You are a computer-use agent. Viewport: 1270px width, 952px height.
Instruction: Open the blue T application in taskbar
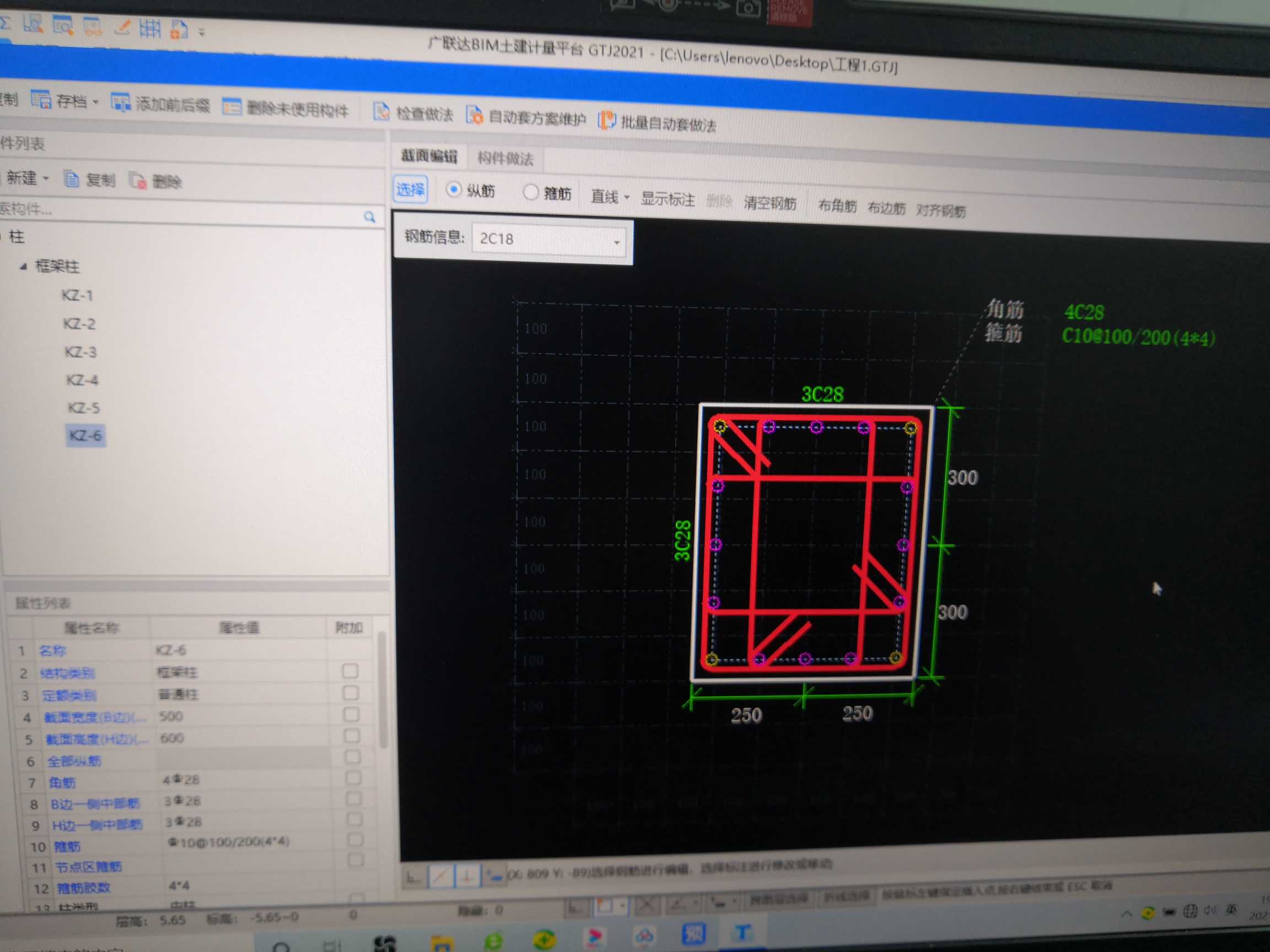pos(742,933)
